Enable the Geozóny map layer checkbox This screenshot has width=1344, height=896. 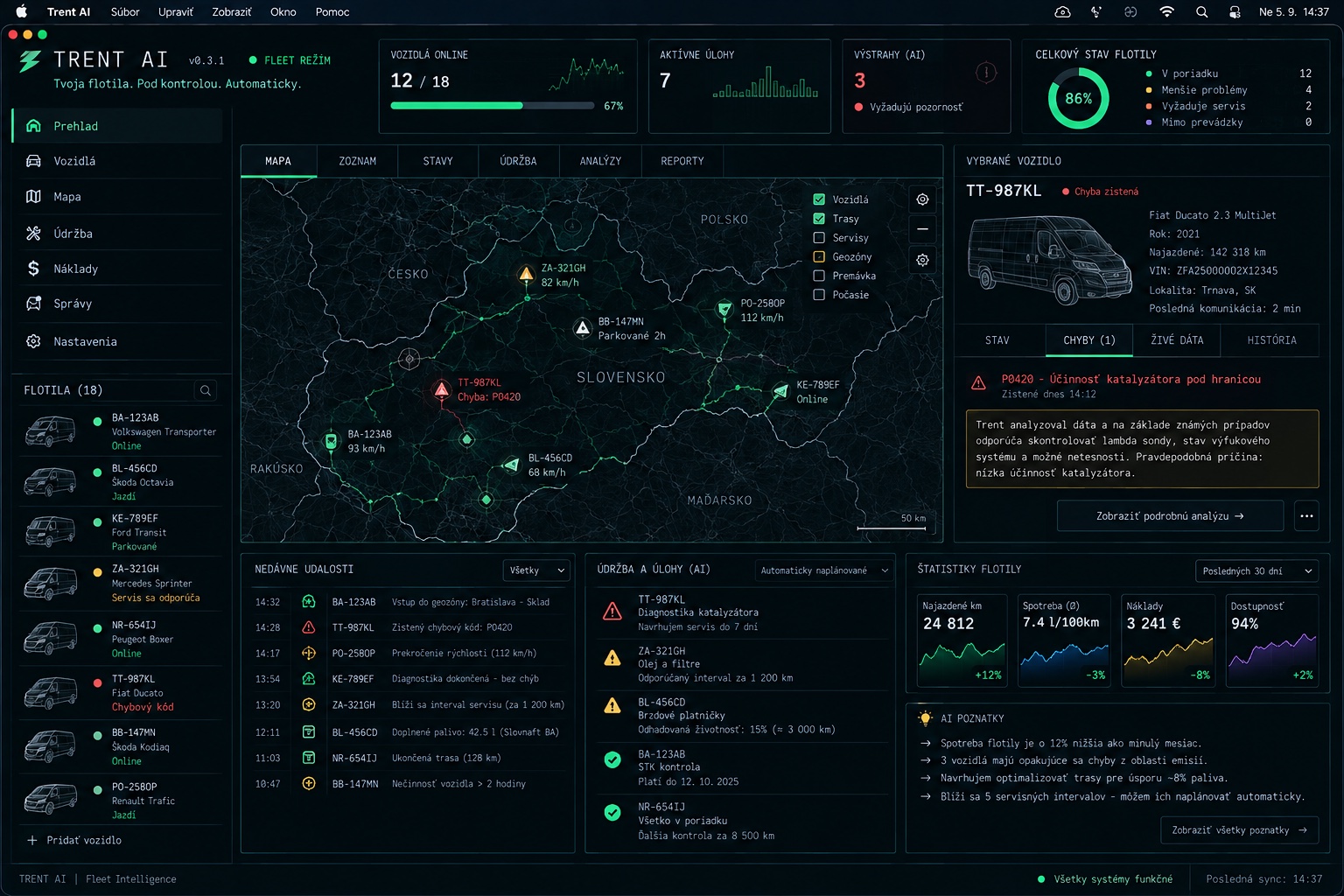pos(819,257)
